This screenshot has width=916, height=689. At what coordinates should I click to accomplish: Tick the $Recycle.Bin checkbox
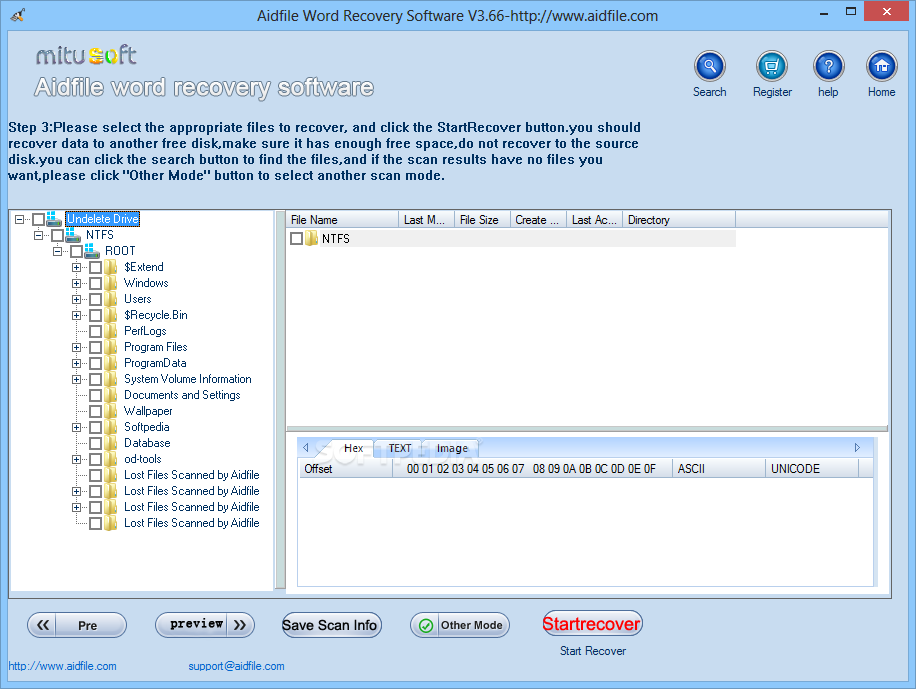tap(95, 316)
